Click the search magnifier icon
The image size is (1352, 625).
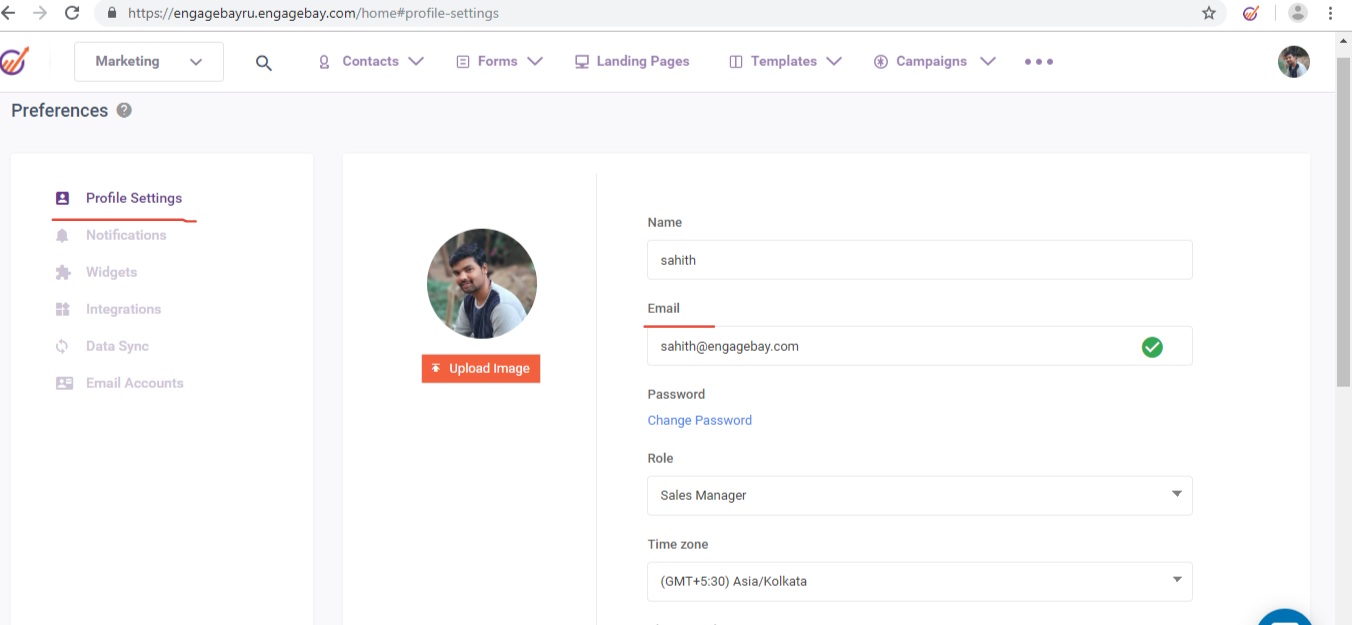tap(264, 62)
